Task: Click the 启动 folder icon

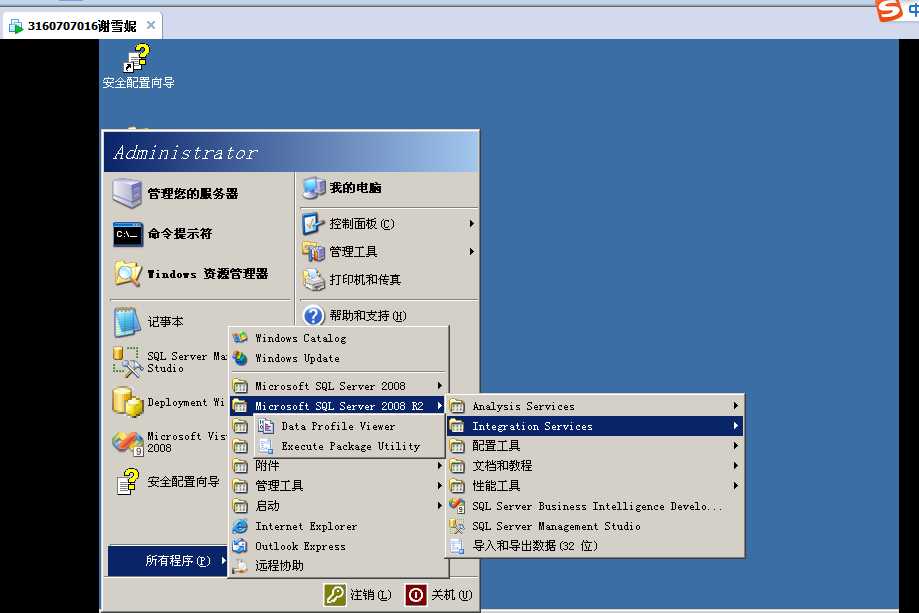Action: [x=240, y=506]
